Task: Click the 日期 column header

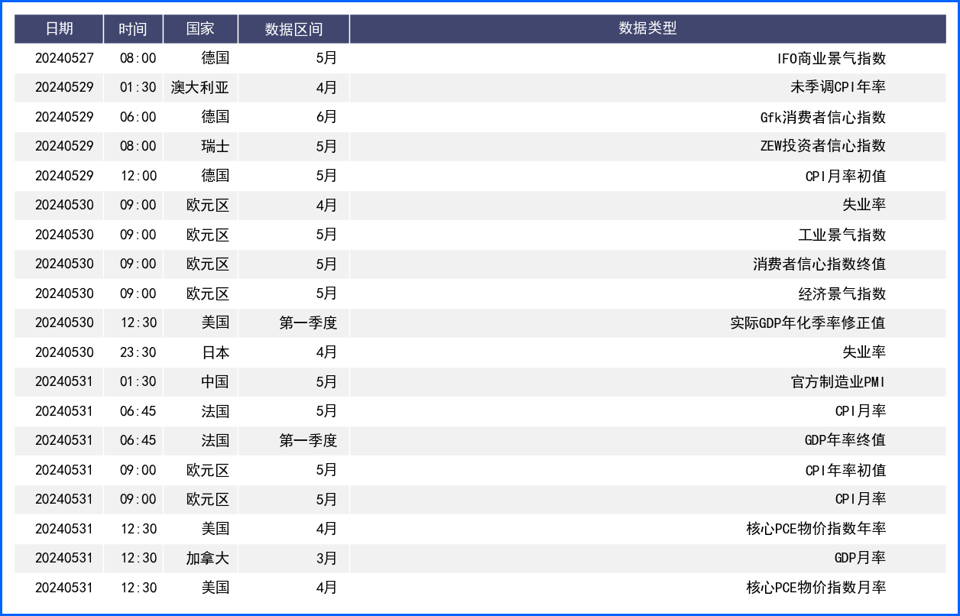Action: coord(59,29)
